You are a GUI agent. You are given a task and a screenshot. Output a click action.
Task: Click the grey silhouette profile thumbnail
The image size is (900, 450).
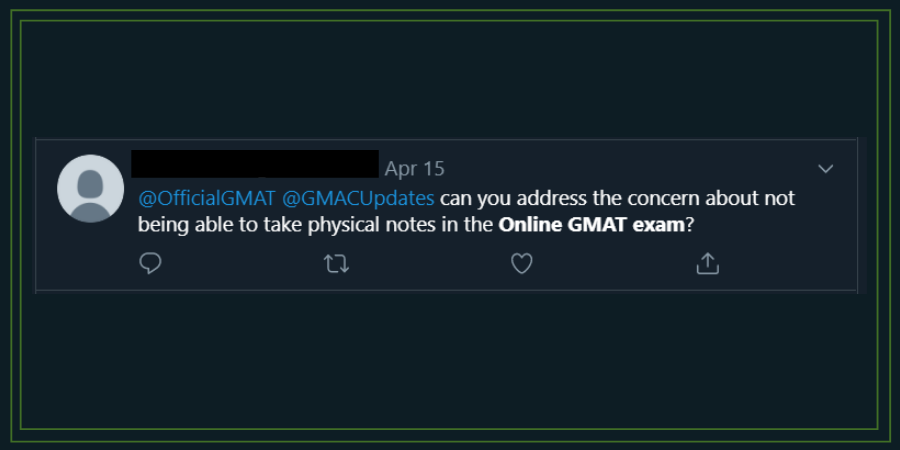point(91,188)
